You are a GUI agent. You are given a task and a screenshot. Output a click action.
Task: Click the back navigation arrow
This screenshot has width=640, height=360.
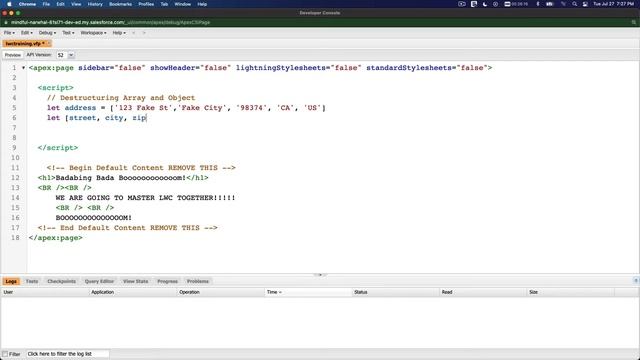tap(133, 33)
